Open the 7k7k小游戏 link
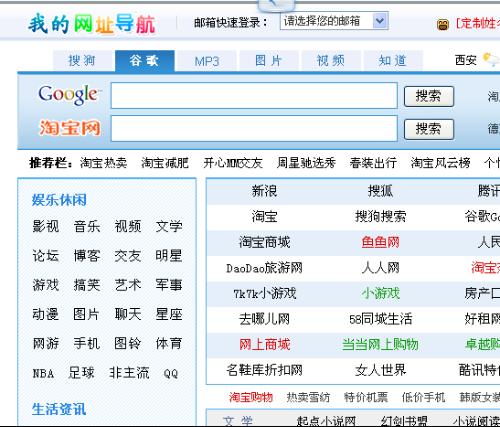The image size is (500, 427). [x=264, y=293]
